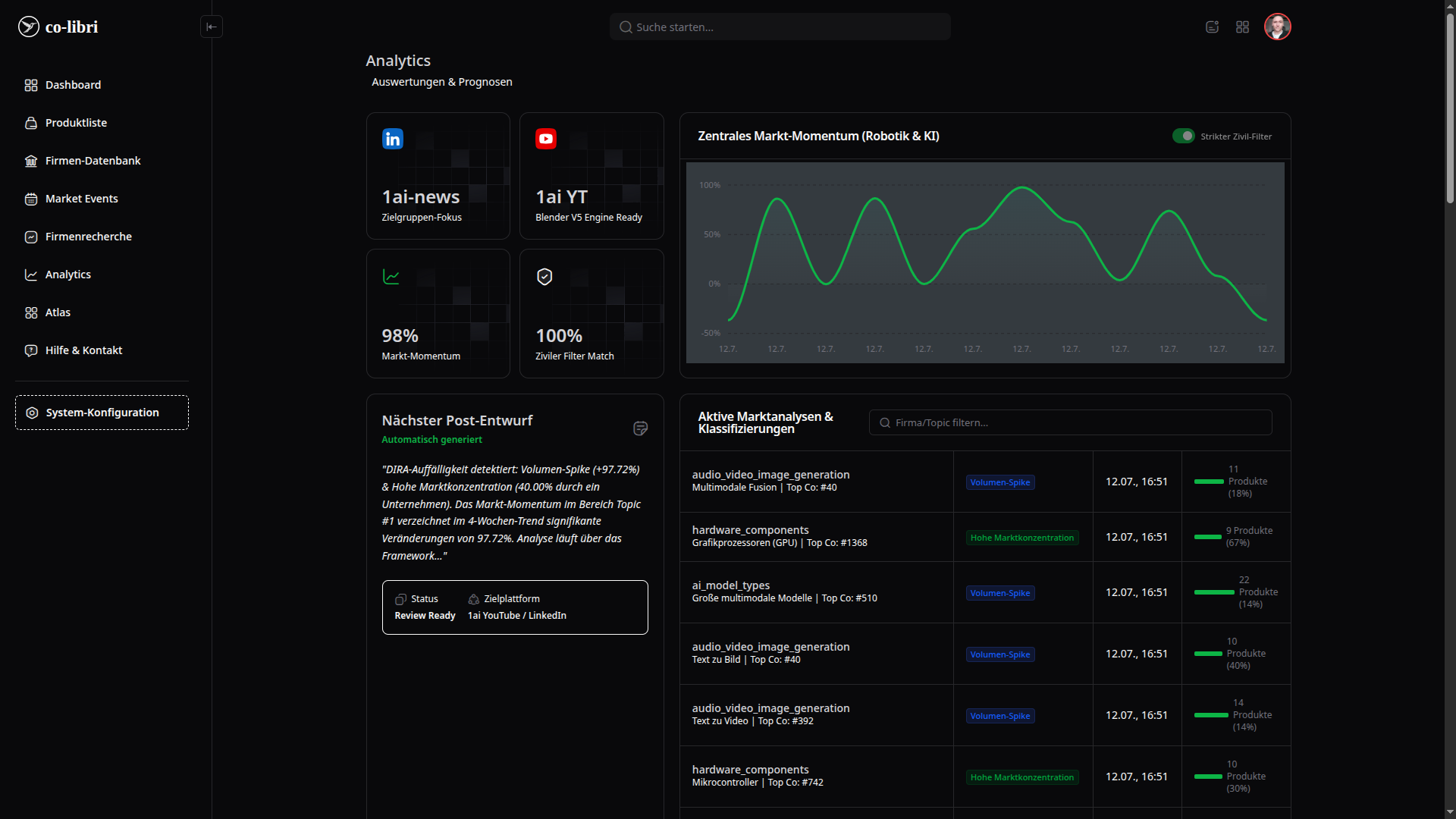The height and width of the screenshot is (819, 1456).
Task: Click the user avatar in top right
Action: click(x=1278, y=27)
